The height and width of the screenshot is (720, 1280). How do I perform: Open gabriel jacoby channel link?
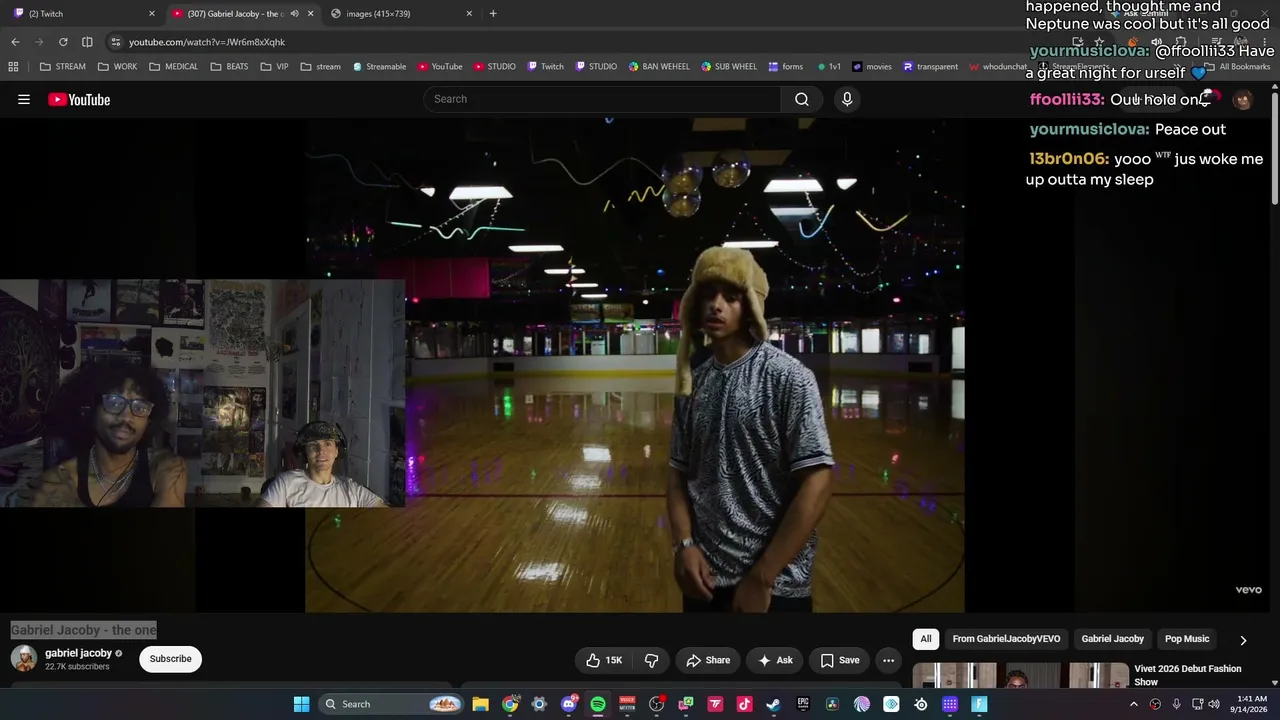coord(78,653)
